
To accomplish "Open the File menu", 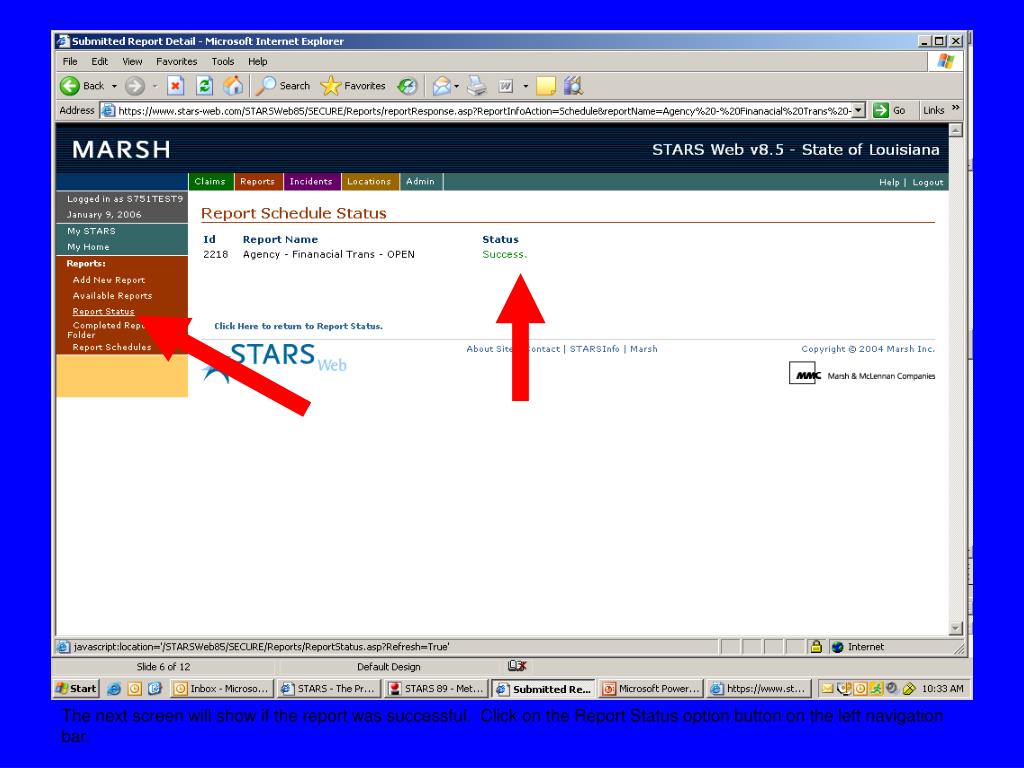I will point(70,61).
